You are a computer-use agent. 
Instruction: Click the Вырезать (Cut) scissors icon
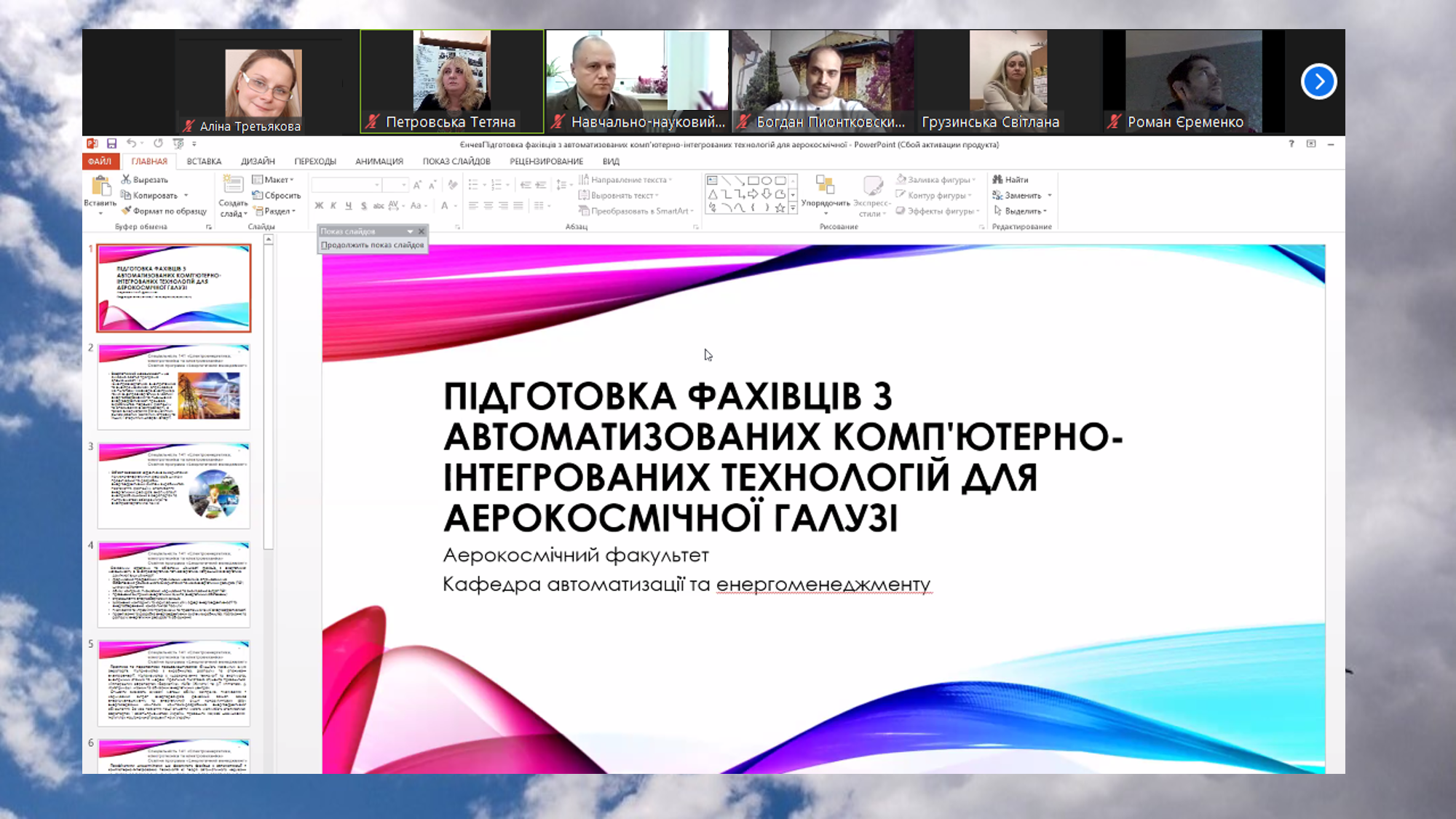[x=126, y=179]
